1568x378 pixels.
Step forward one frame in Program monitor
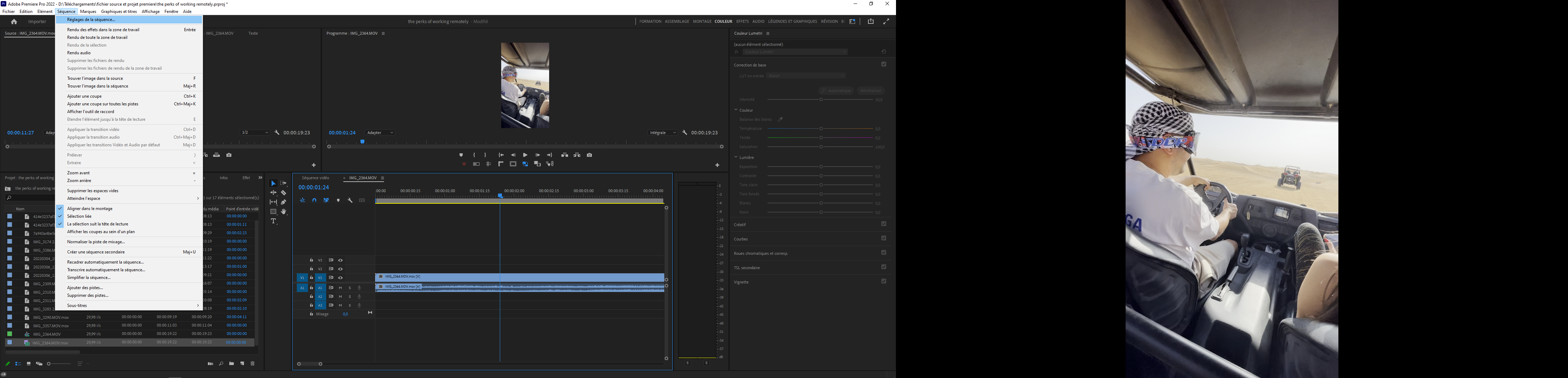(538, 155)
